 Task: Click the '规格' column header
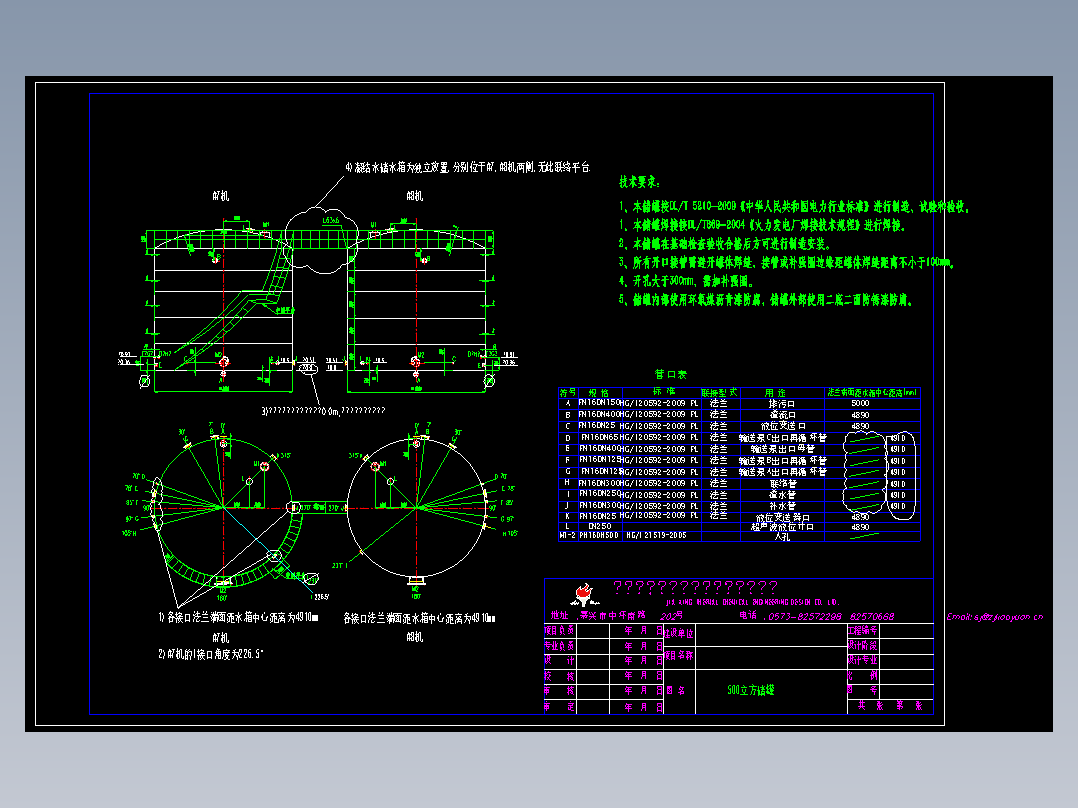point(599,392)
